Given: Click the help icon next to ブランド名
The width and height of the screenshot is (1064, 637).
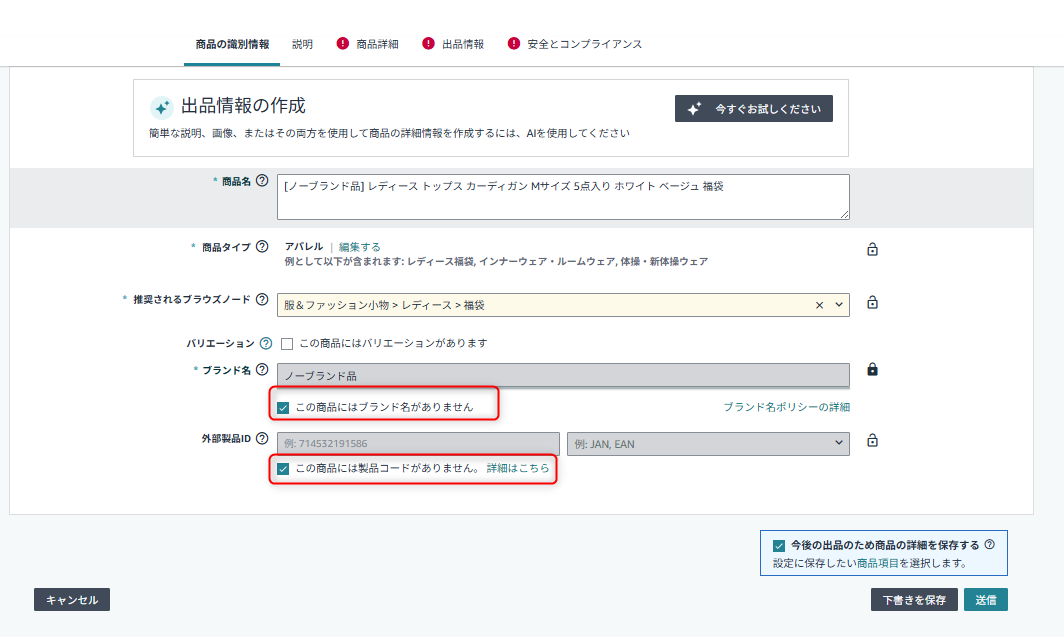Looking at the screenshot, I should [262, 370].
